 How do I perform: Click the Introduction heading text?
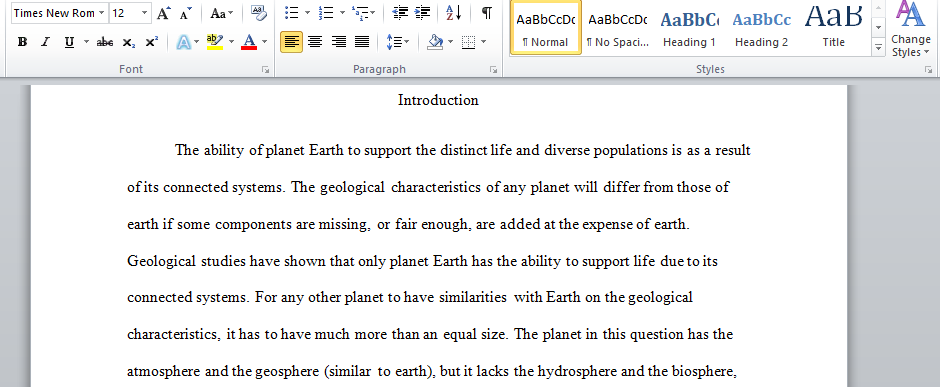point(438,100)
